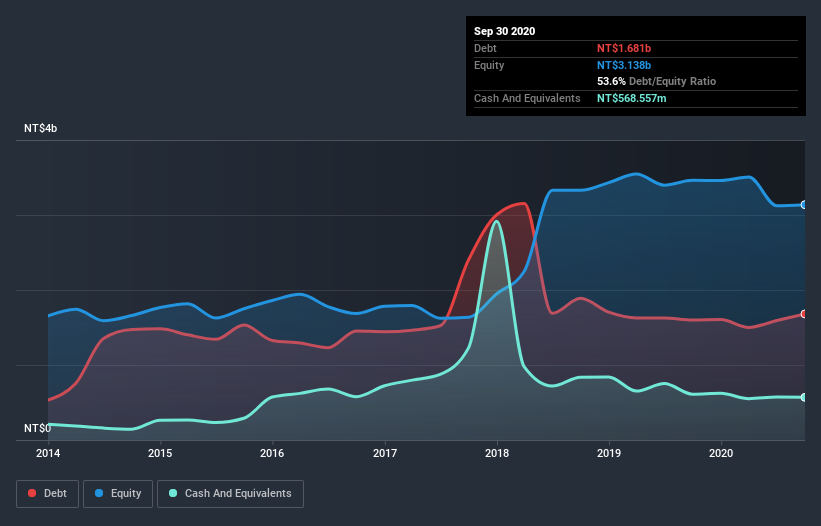
Task: Select the 2016 x-axis label
Action: click(x=272, y=453)
